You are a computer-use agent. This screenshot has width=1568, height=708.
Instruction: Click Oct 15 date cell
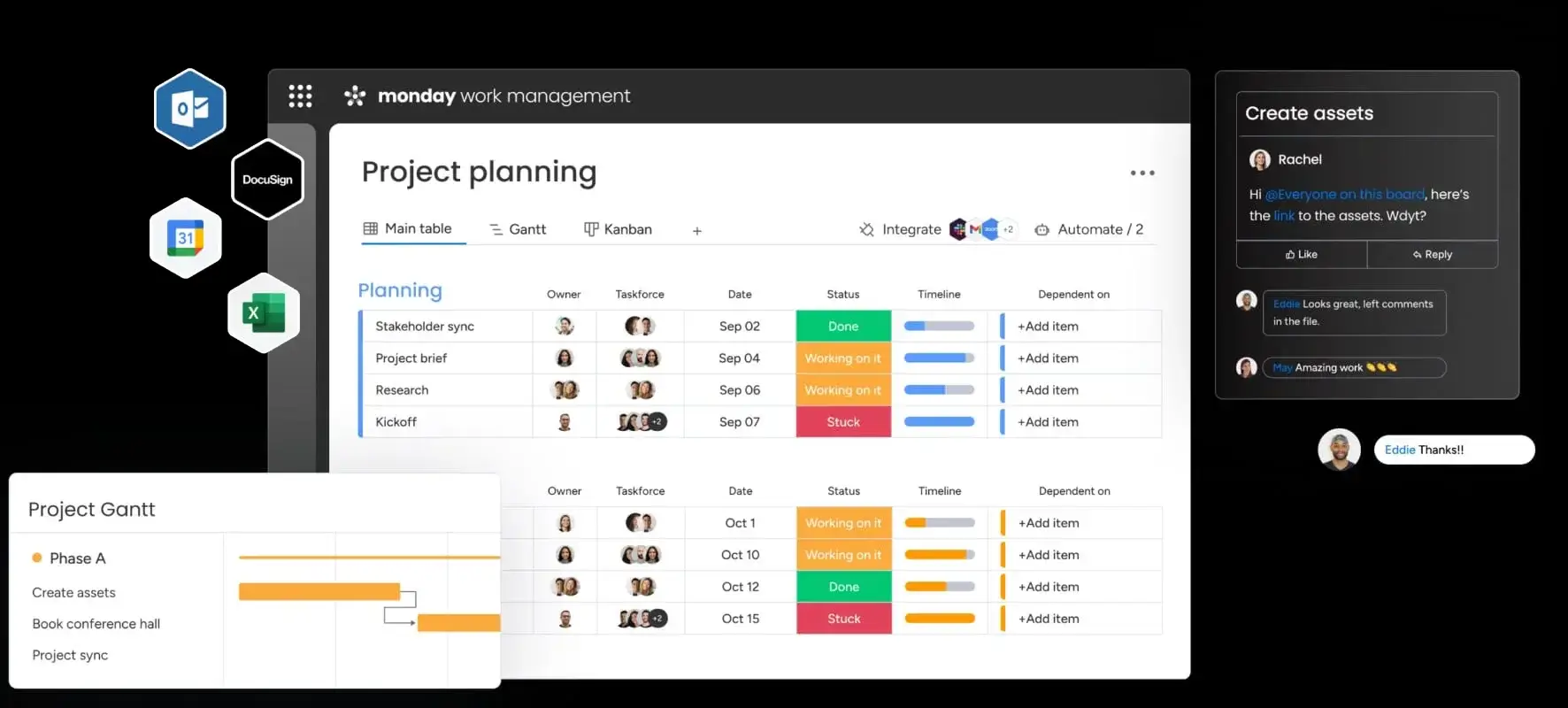click(x=741, y=619)
